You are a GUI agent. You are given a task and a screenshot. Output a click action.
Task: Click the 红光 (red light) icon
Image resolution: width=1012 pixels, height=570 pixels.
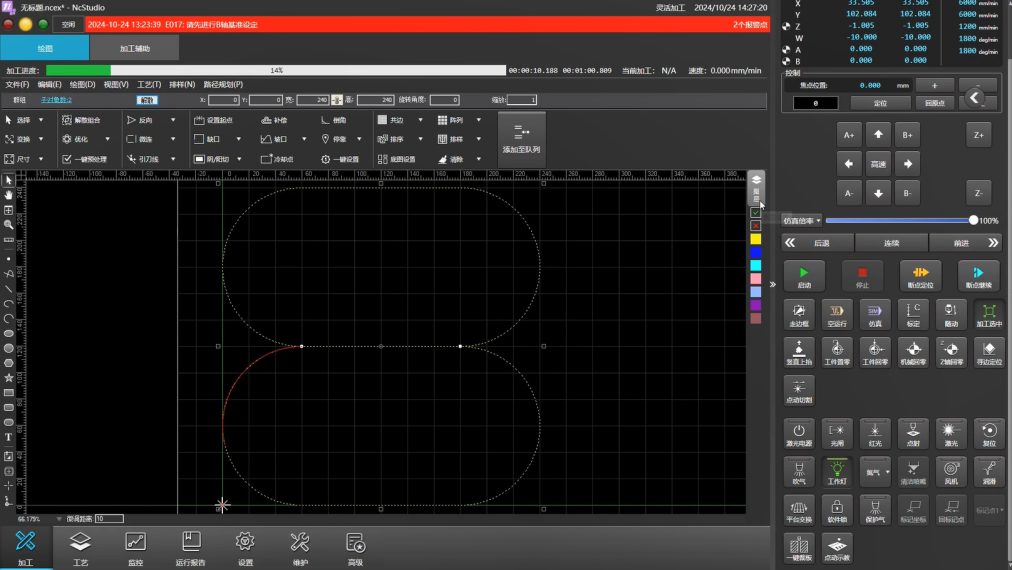click(x=875, y=432)
